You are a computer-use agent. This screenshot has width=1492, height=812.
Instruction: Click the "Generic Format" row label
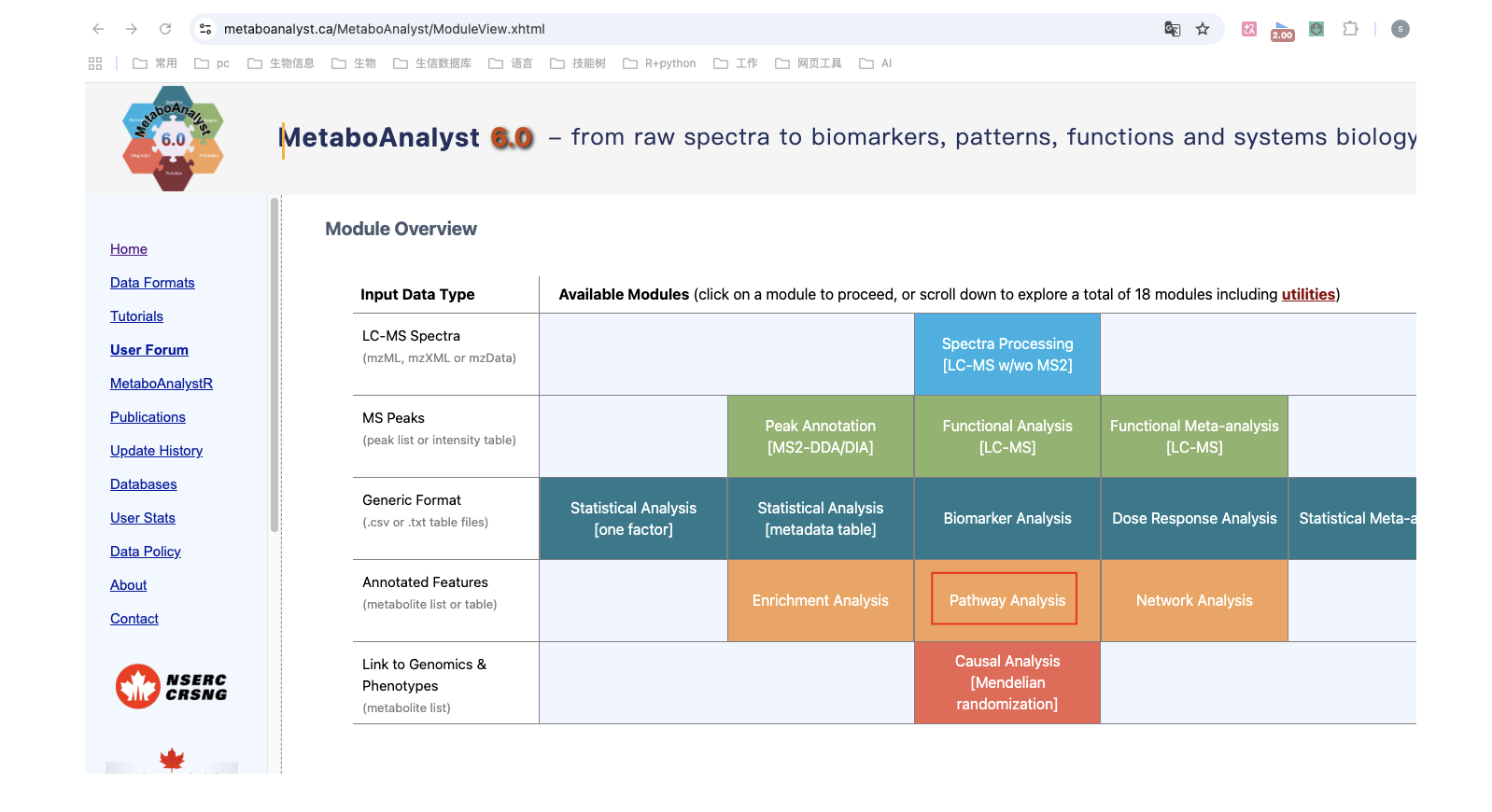tap(412, 500)
